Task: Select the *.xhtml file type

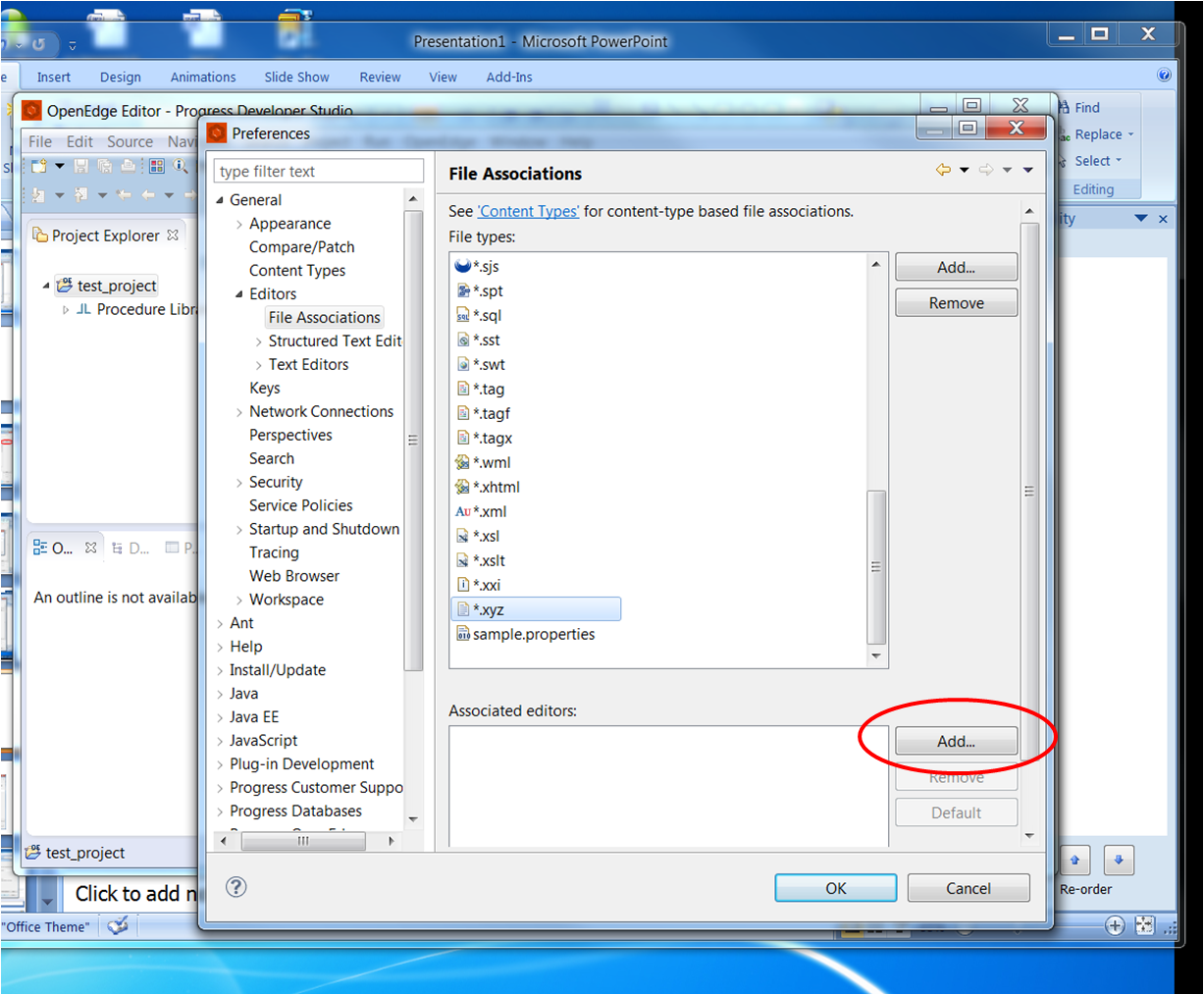Action: (x=487, y=487)
